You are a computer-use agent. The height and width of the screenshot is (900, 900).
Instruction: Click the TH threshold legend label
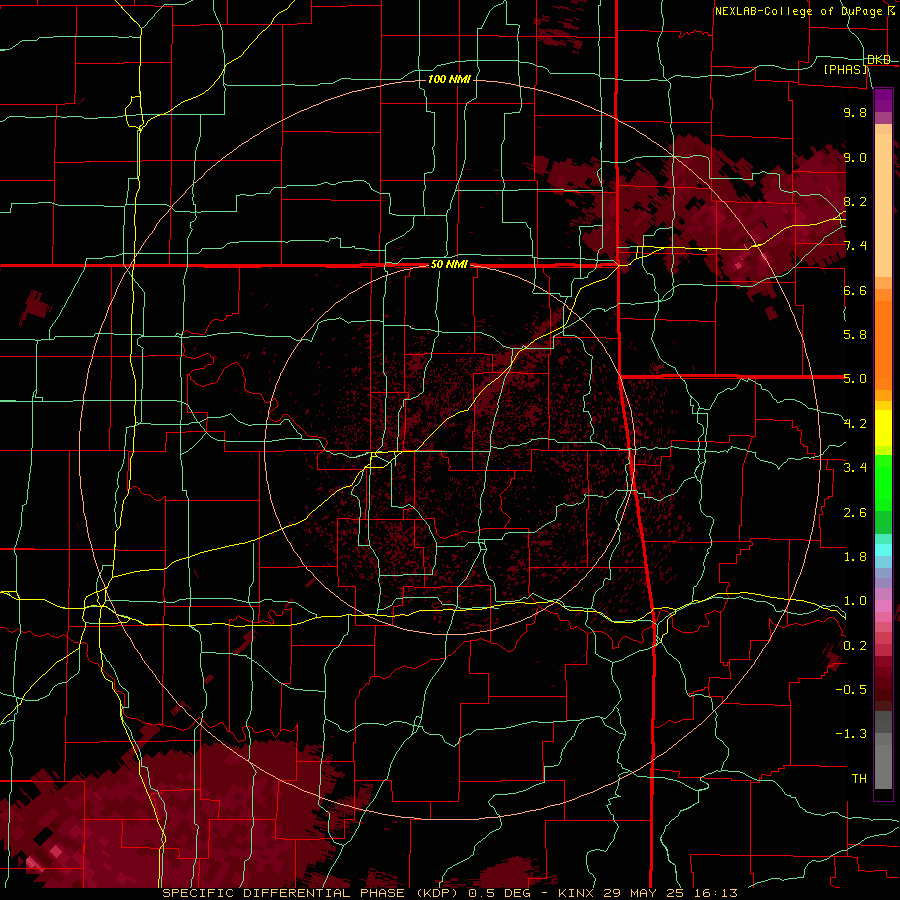859,778
